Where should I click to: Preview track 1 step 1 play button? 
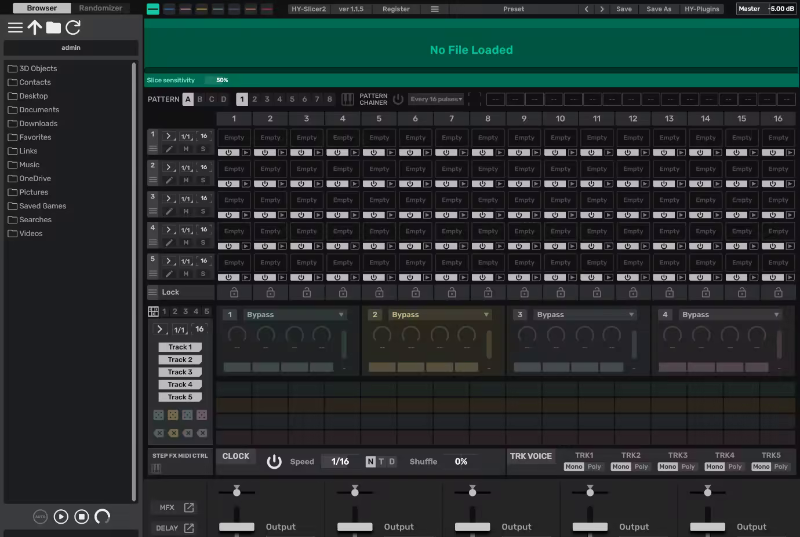click(246, 152)
